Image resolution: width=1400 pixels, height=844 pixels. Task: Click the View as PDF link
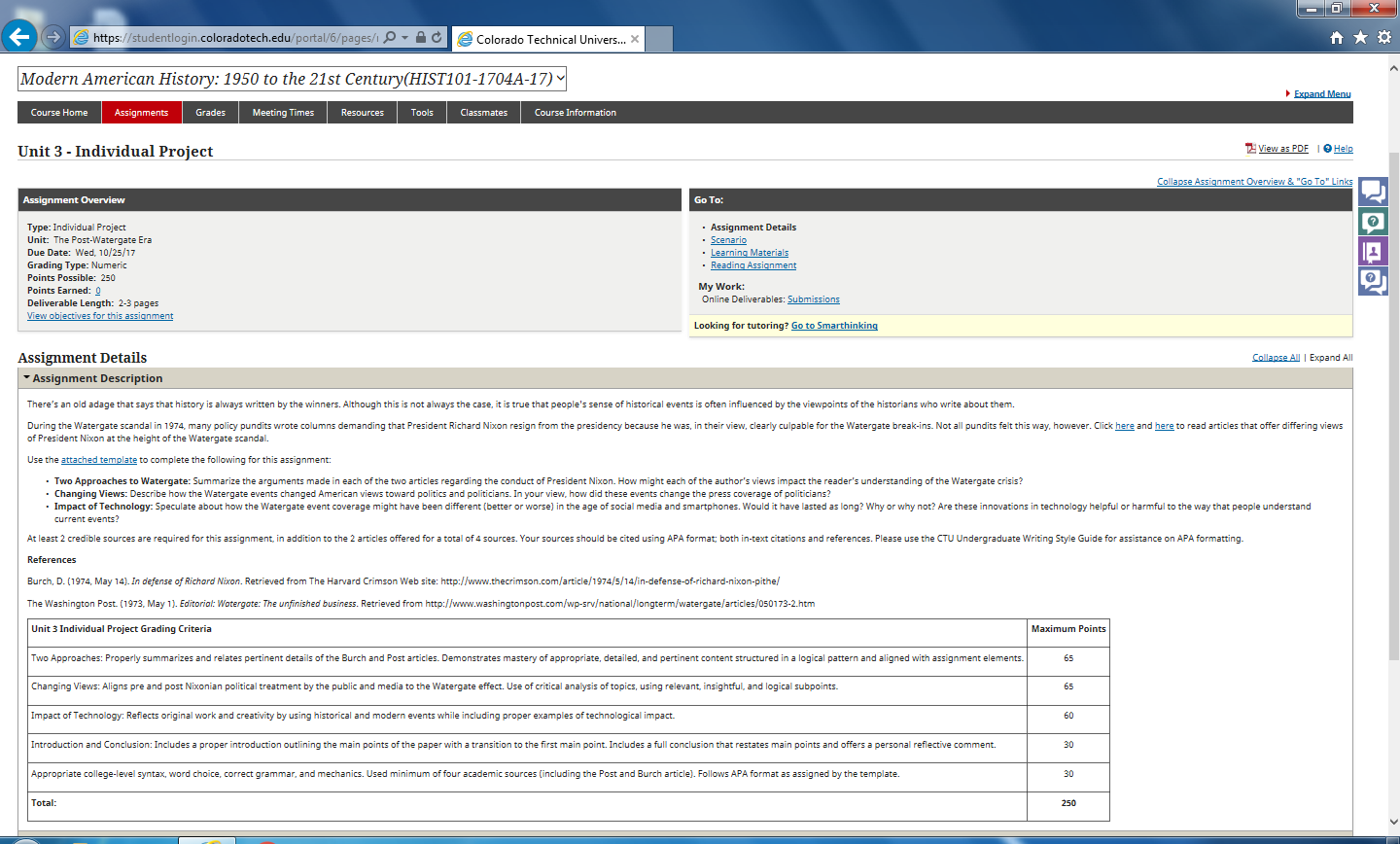pyautogui.click(x=1283, y=149)
